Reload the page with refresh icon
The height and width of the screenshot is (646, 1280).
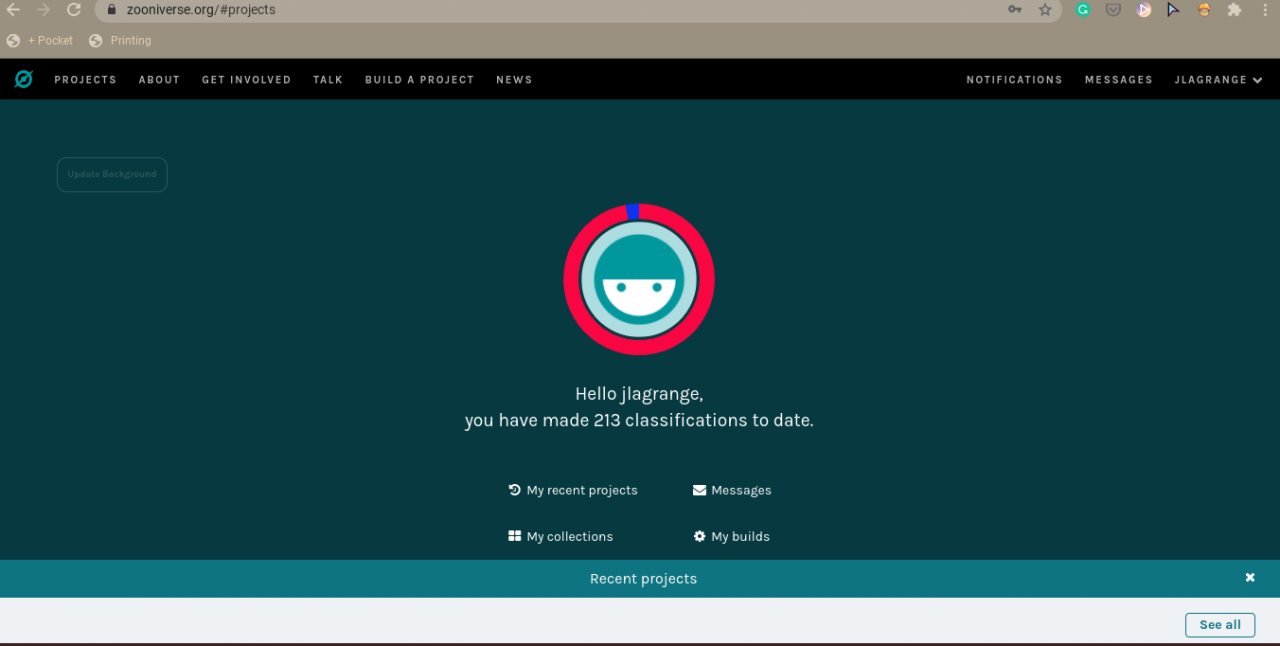tap(73, 10)
